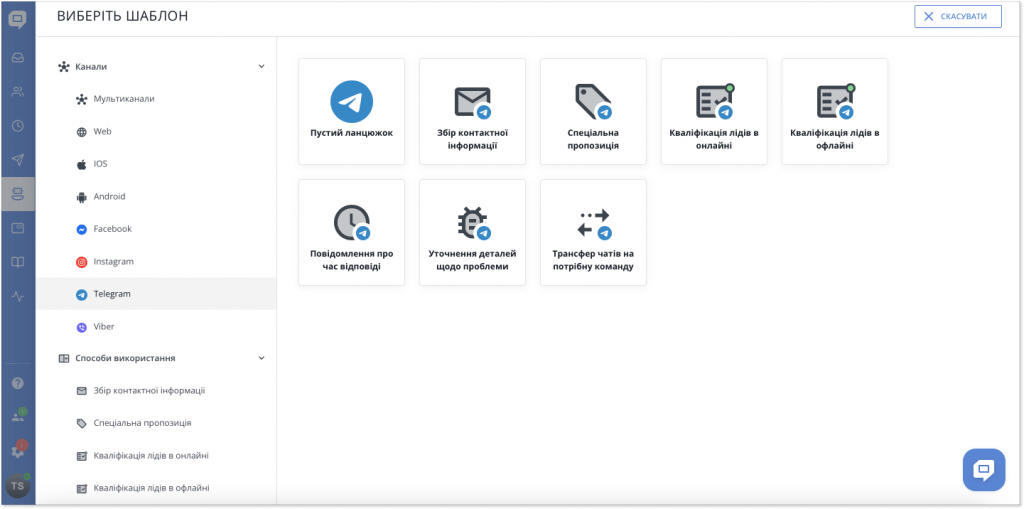The width and height of the screenshot is (1024, 509).
Task: Open the book knowledge base icon in sidebar
Action: coord(18,262)
